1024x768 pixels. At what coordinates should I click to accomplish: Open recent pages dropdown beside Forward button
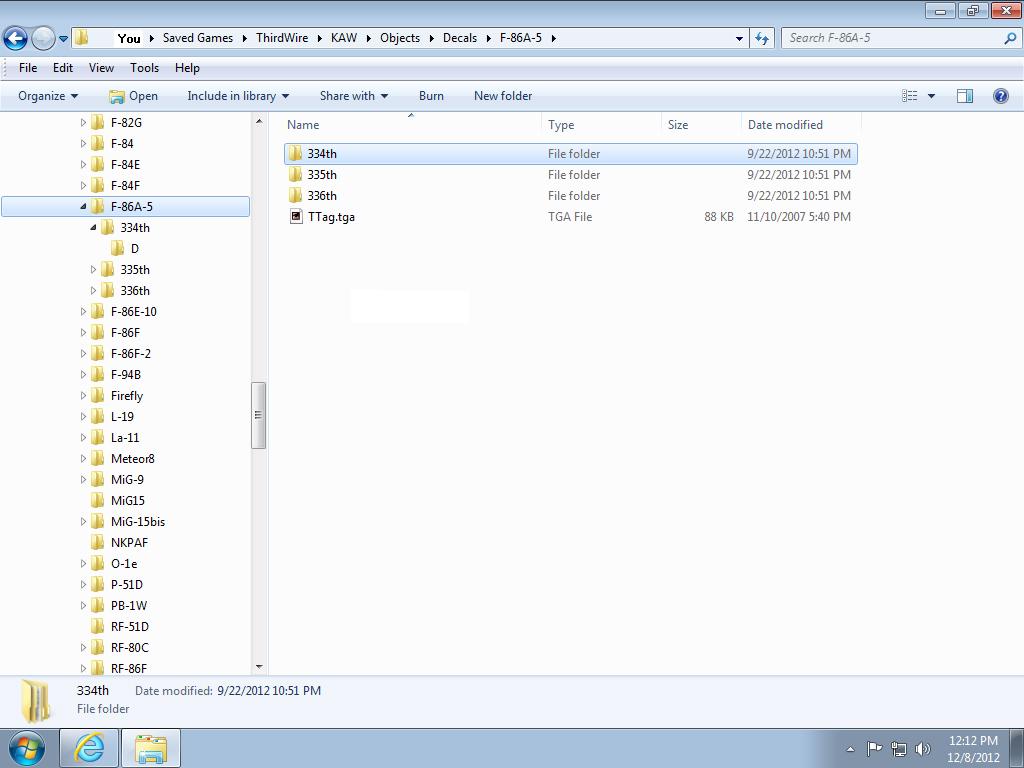(63, 39)
